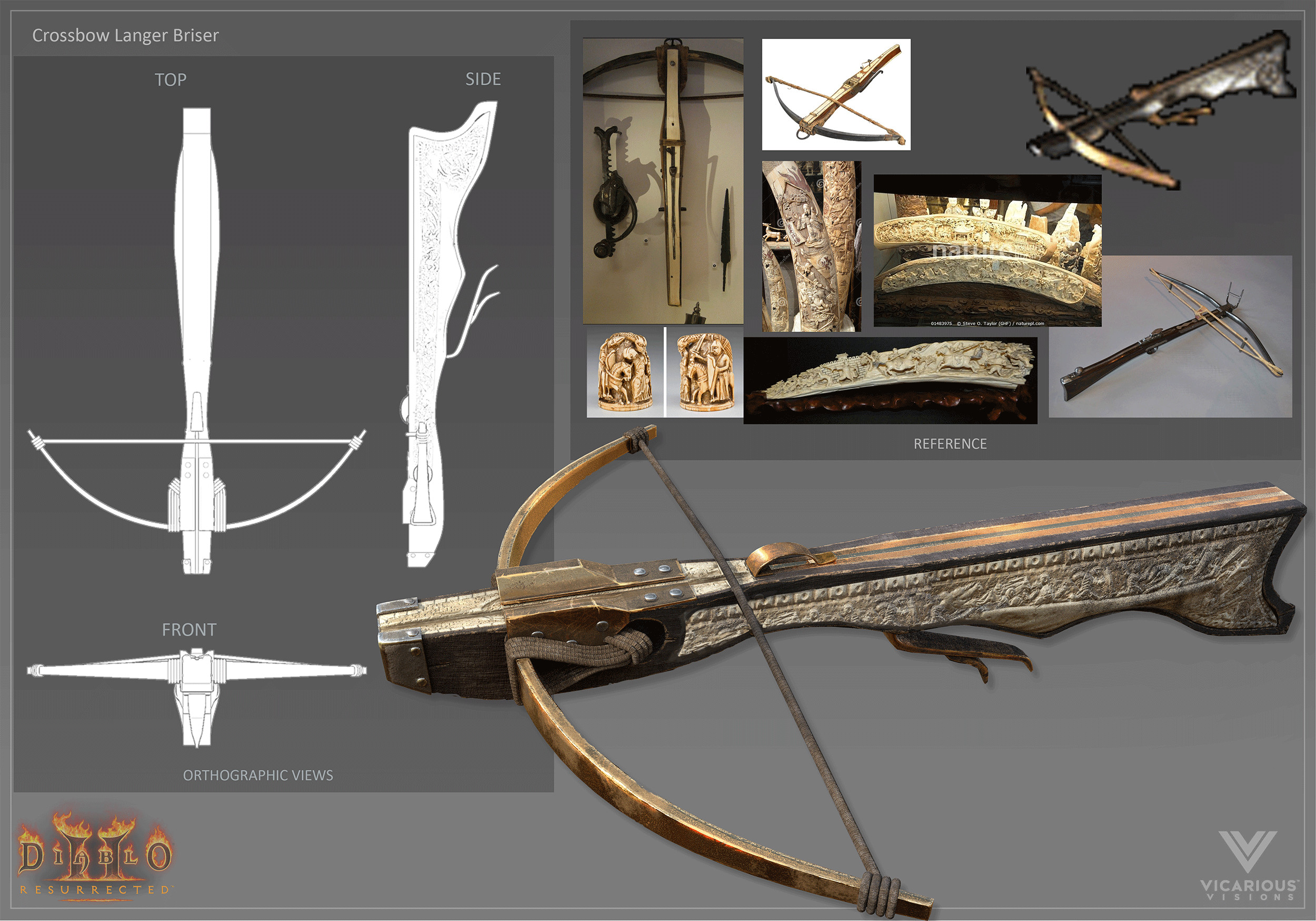Click the 'TOP' view label
This screenshot has width=1316, height=921.
click(170, 79)
